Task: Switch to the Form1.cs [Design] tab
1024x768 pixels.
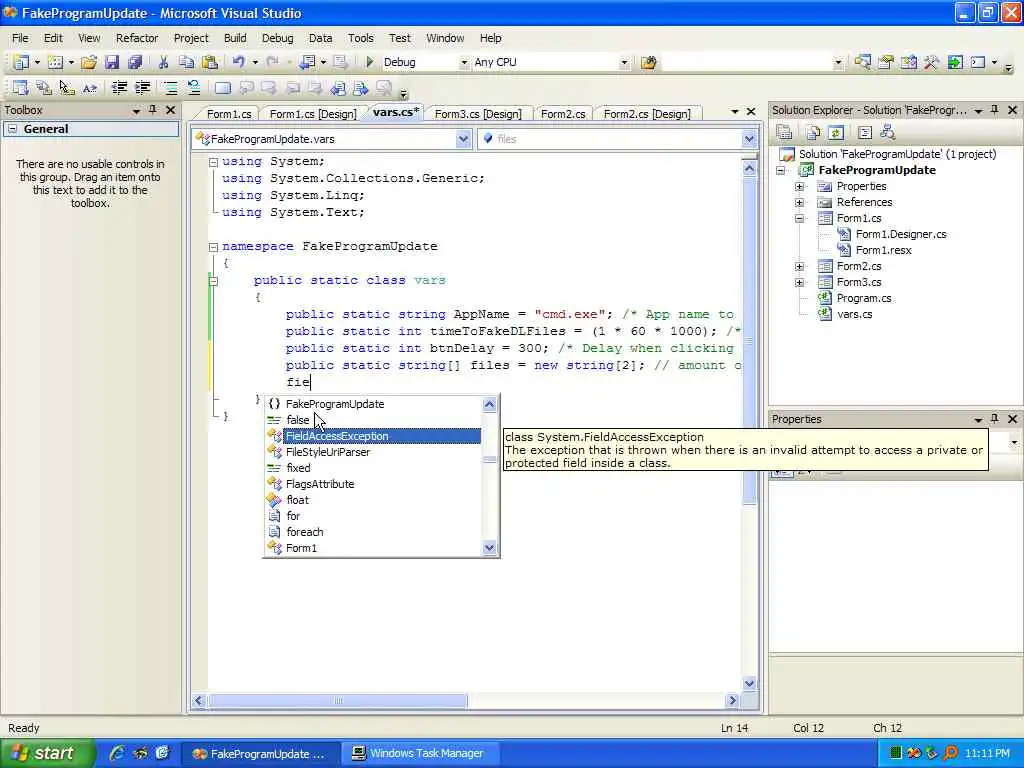Action: click(x=313, y=114)
